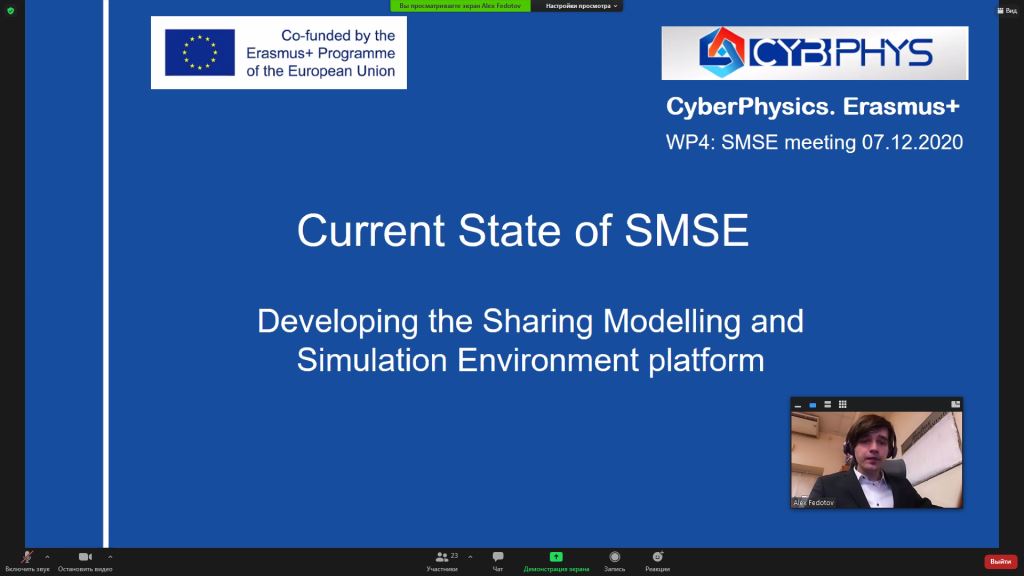Expand arrow next to participants count
The image size is (1024, 576).
pos(470,557)
